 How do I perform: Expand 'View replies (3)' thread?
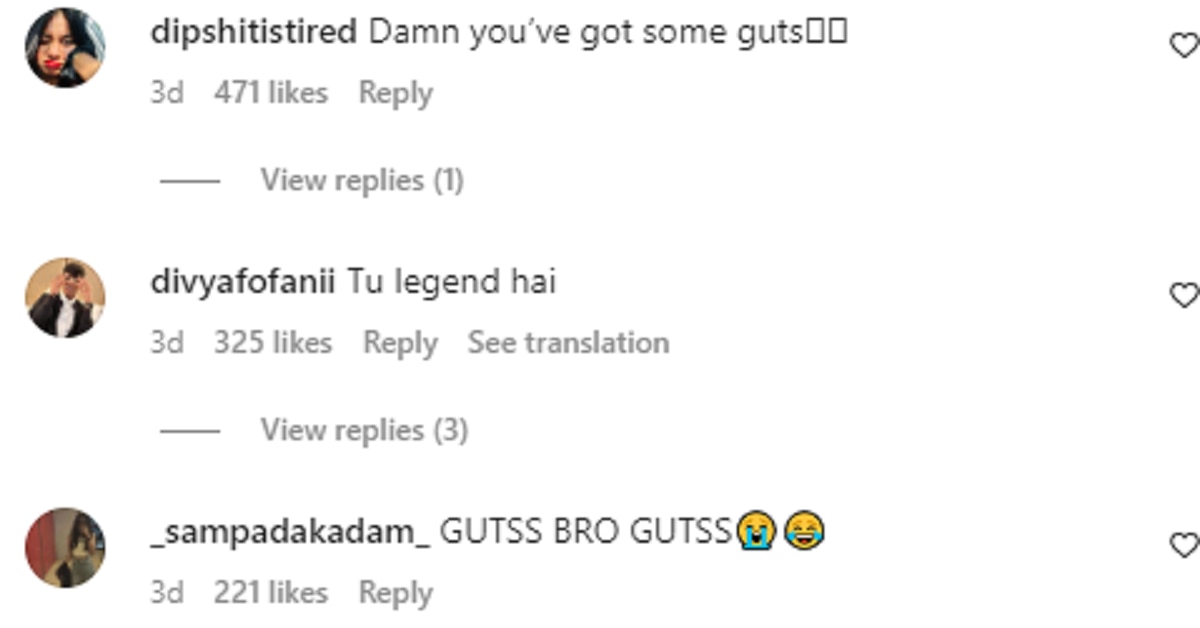364,431
